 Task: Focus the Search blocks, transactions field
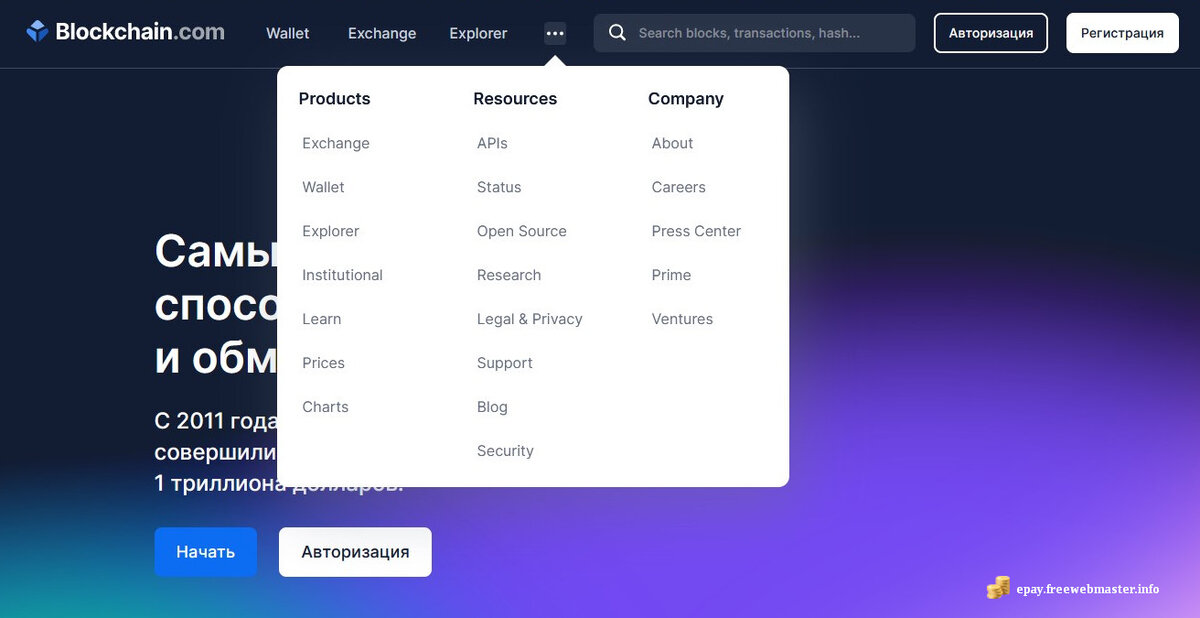pos(754,33)
